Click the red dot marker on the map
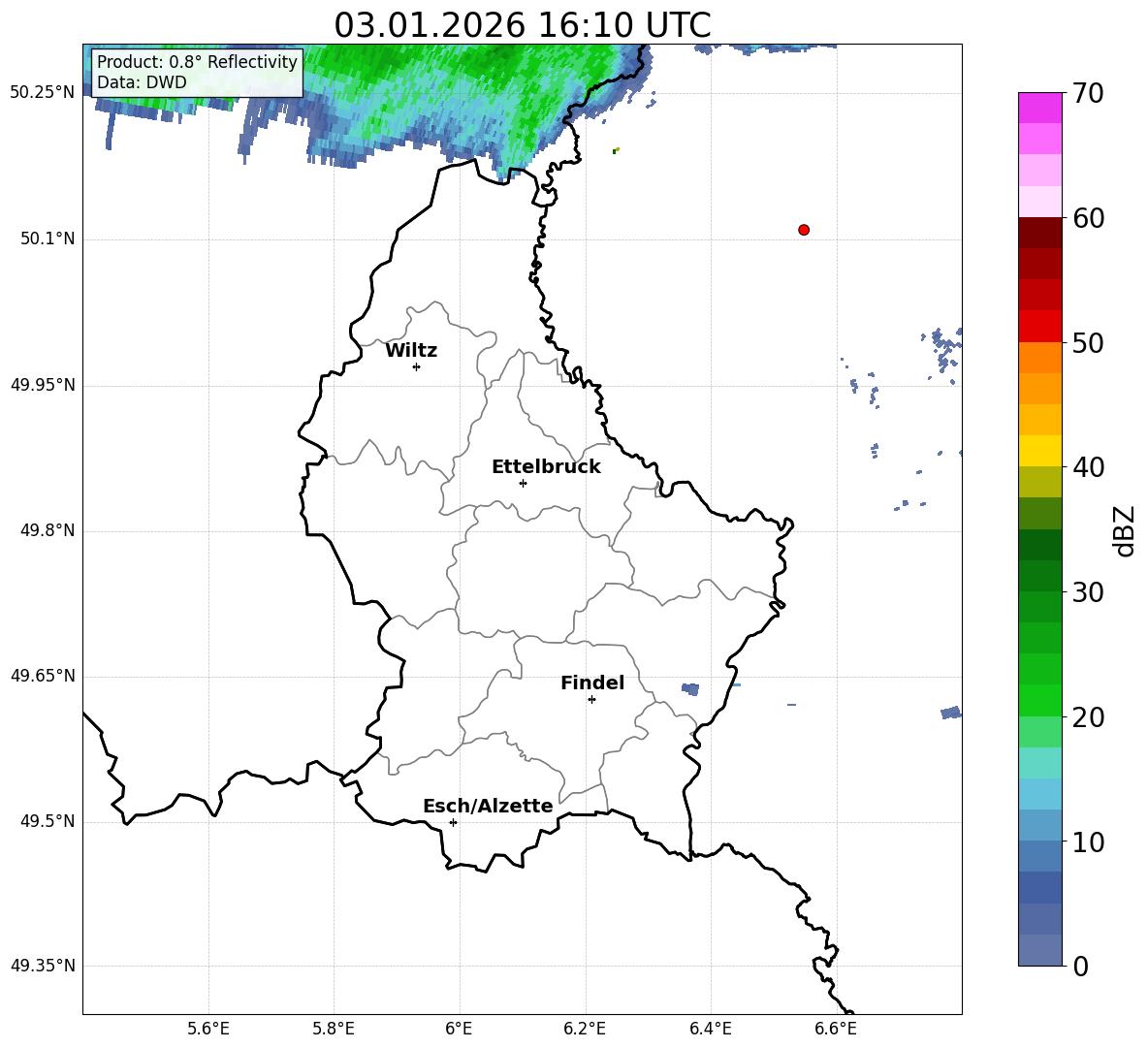 [804, 230]
